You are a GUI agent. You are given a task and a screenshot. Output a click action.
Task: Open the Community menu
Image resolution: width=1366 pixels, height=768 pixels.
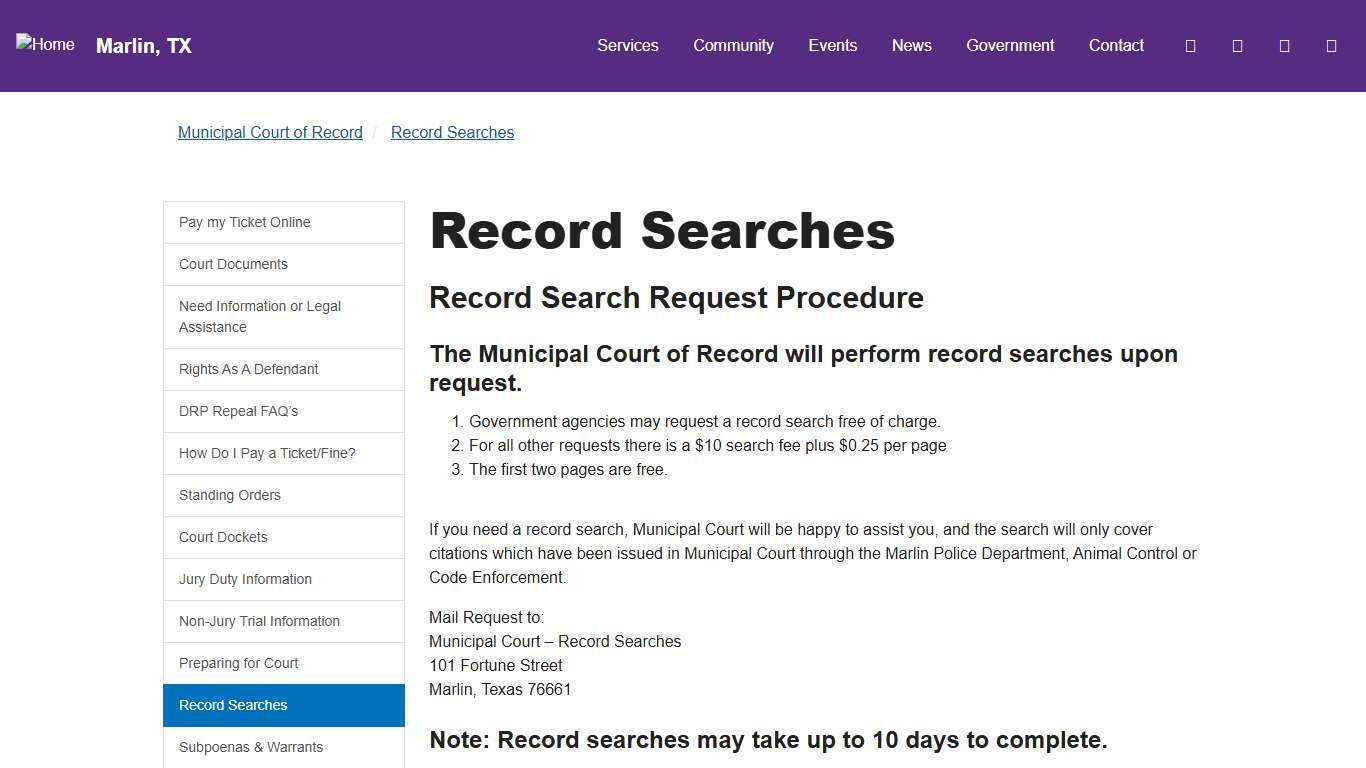pos(733,45)
